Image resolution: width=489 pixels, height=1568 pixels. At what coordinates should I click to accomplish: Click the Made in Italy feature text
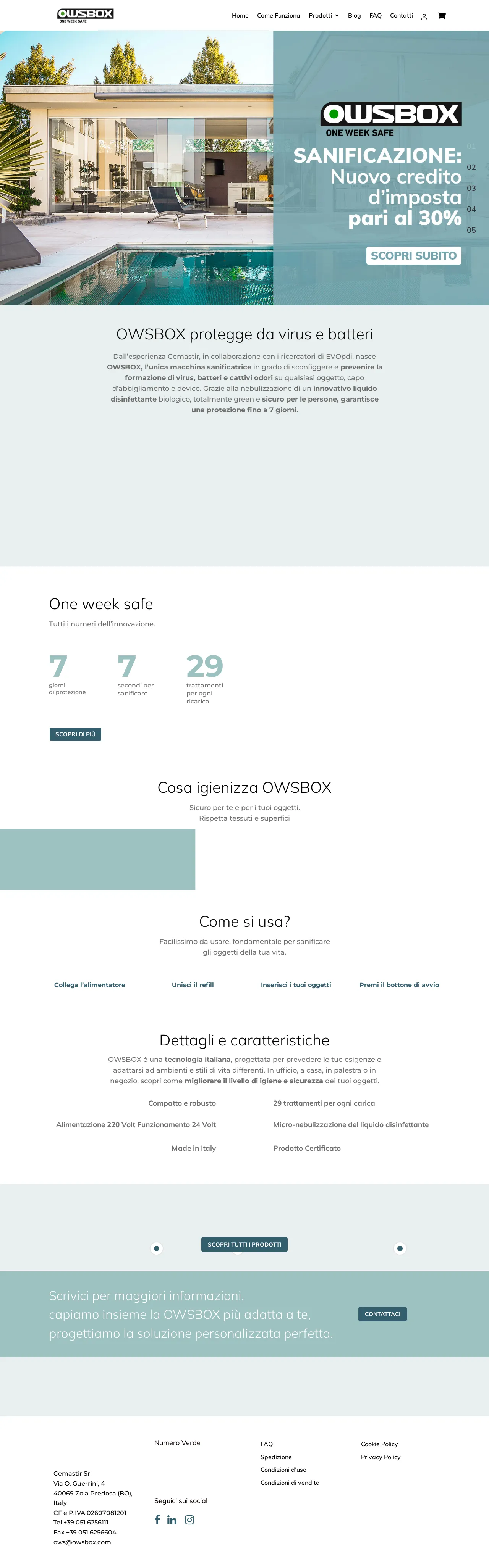coord(194,1148)
